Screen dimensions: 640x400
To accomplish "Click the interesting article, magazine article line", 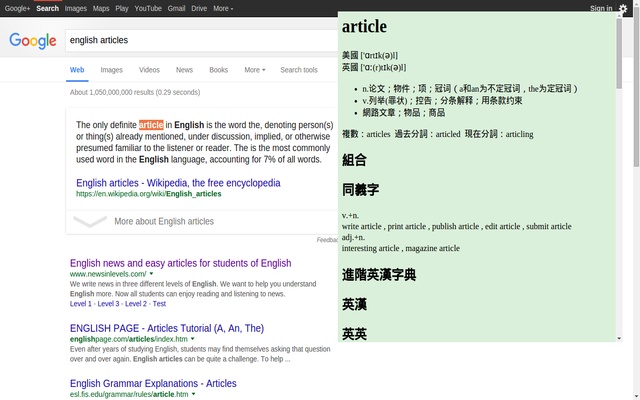I will [401, 248].
